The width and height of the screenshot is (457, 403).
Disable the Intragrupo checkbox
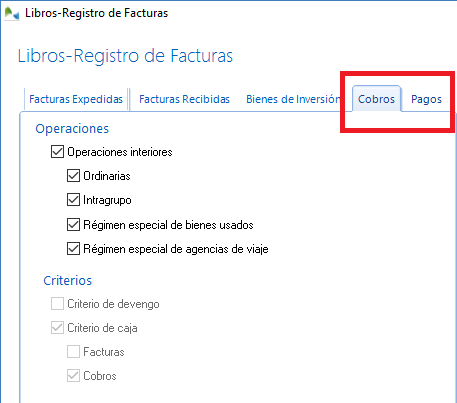point(73,200)
